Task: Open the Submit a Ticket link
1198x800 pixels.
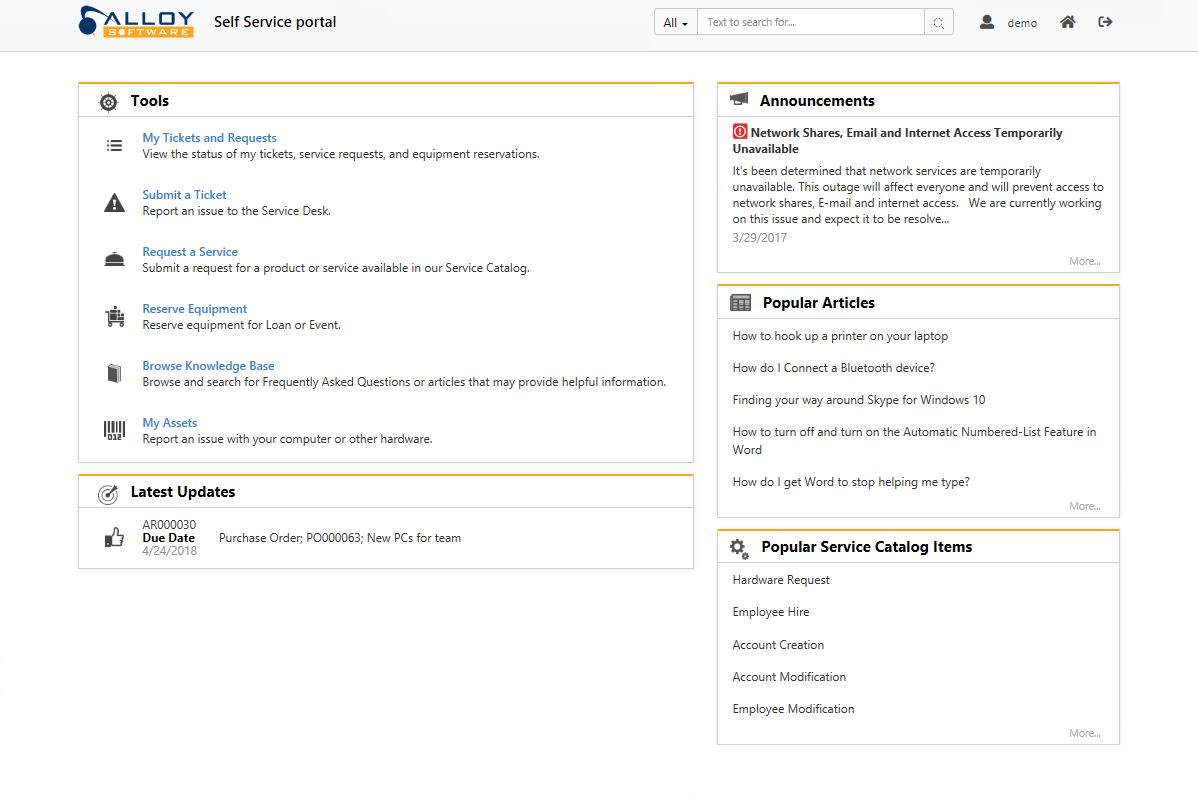Action: 184,195
